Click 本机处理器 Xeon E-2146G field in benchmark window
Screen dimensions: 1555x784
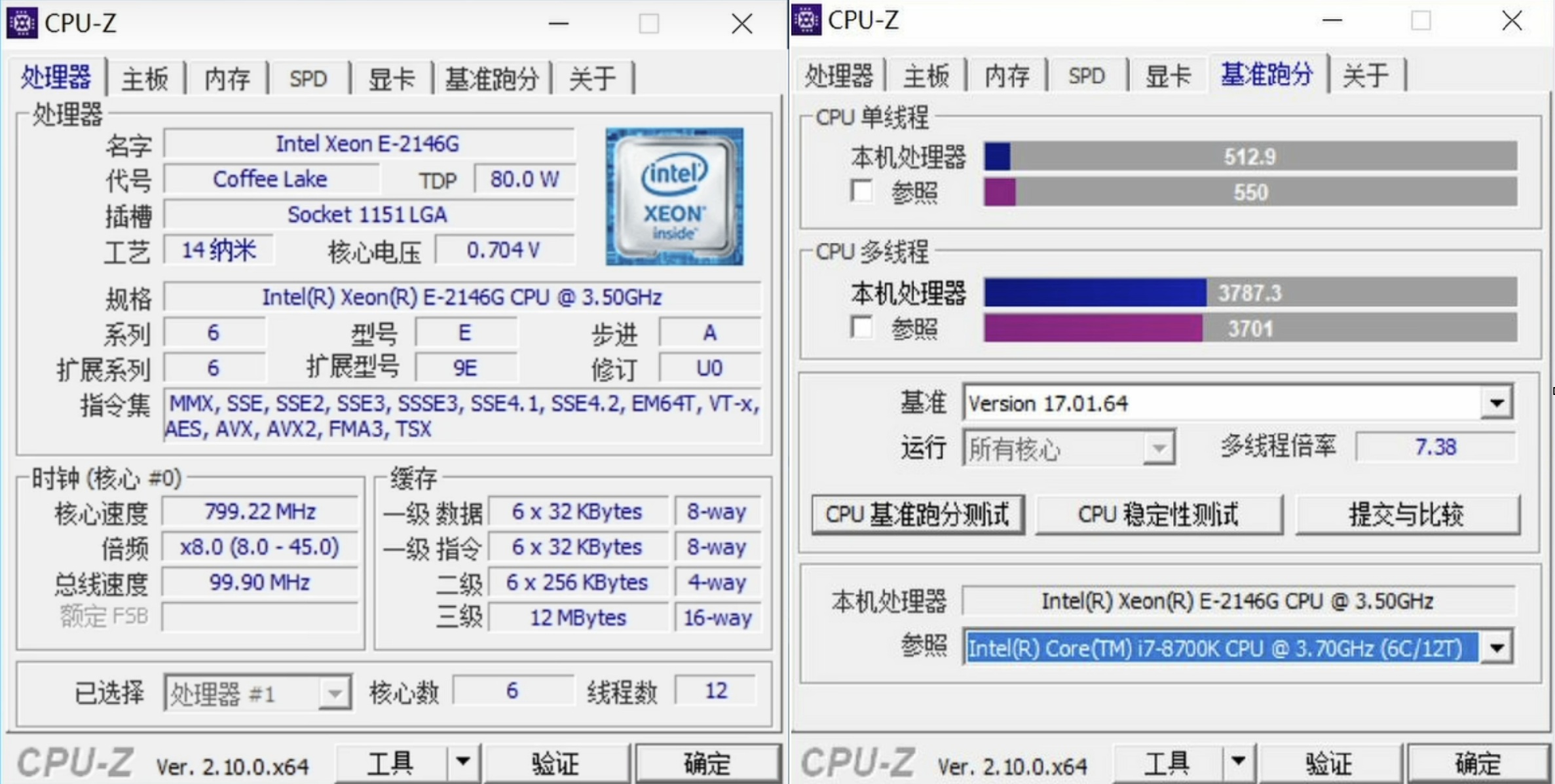1238,601
